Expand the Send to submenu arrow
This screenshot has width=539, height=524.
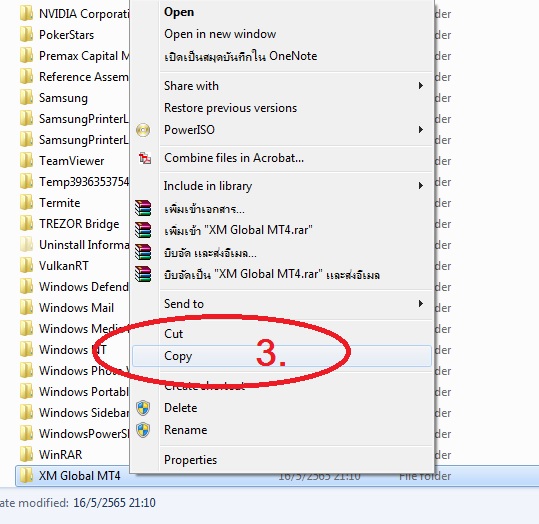click(421, 304)
